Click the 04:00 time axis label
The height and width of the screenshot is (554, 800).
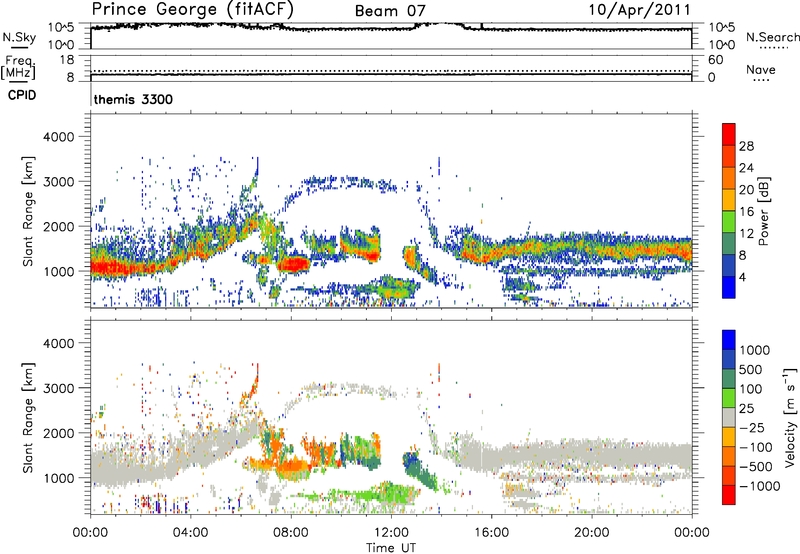click(x=190, y=533)
